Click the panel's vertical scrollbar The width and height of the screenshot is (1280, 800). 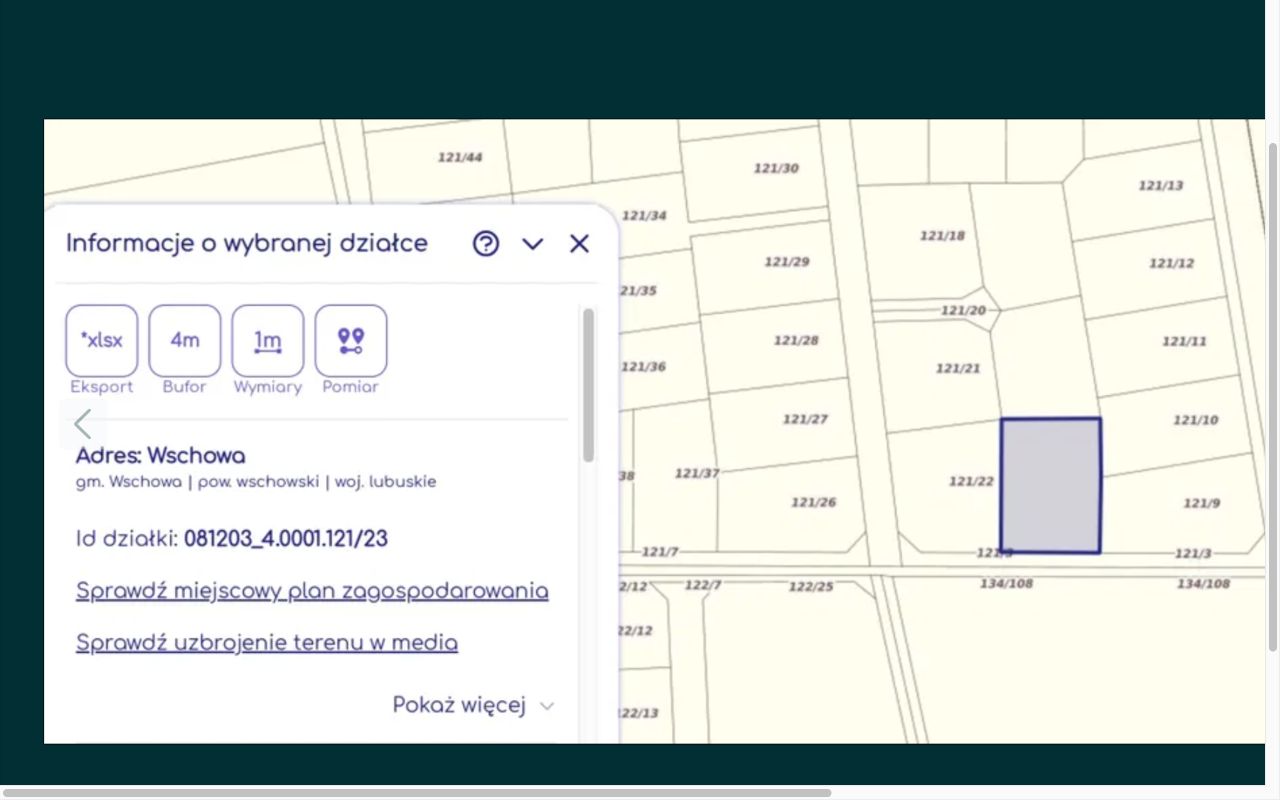[589, 385]
